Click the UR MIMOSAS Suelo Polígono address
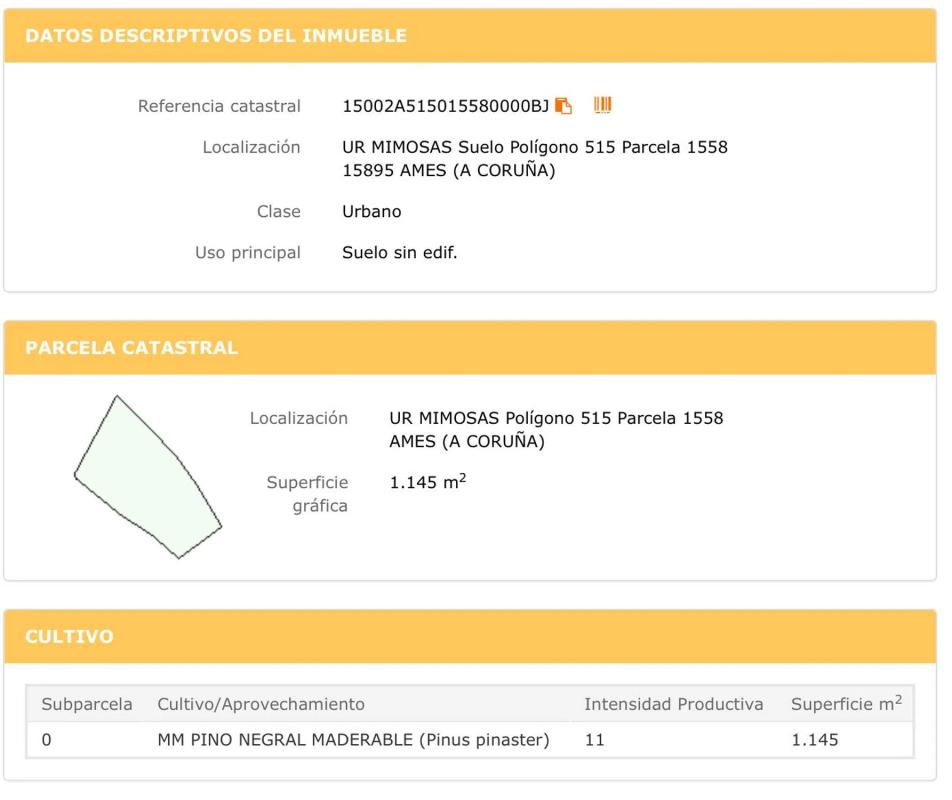Image resolution: width=952 pixels, height=800 pixels. pos(535,148)
